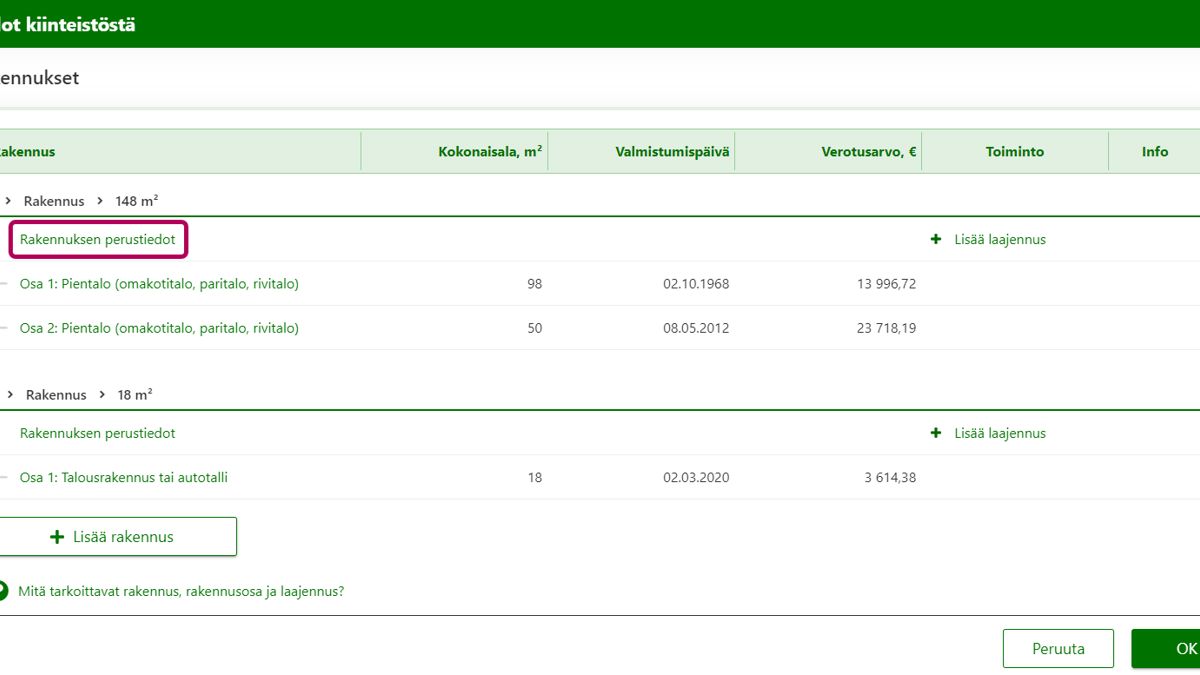Confirm with the OK button
The height and width of the screenshot is (675, 1200).
[x=1172, y=649]
